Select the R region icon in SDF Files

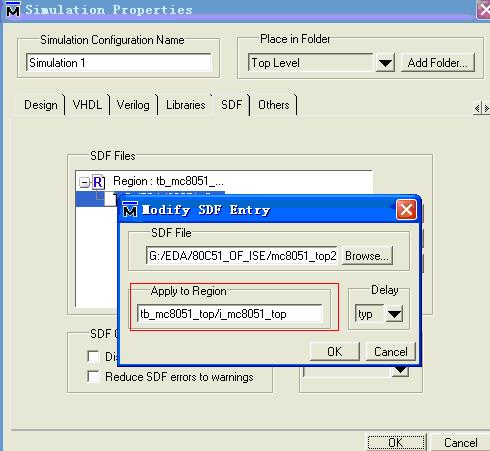point(98,182)
